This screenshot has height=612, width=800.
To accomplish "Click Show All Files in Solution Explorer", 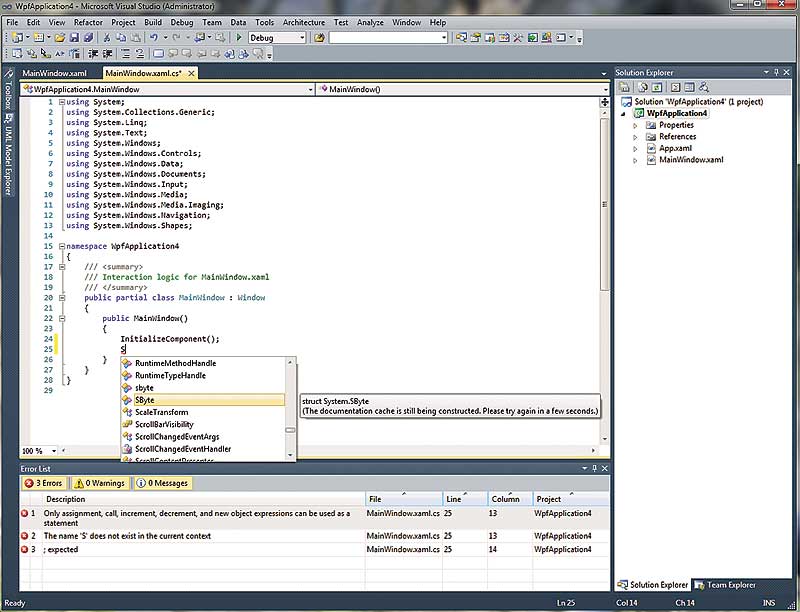I will pos(643,87).
